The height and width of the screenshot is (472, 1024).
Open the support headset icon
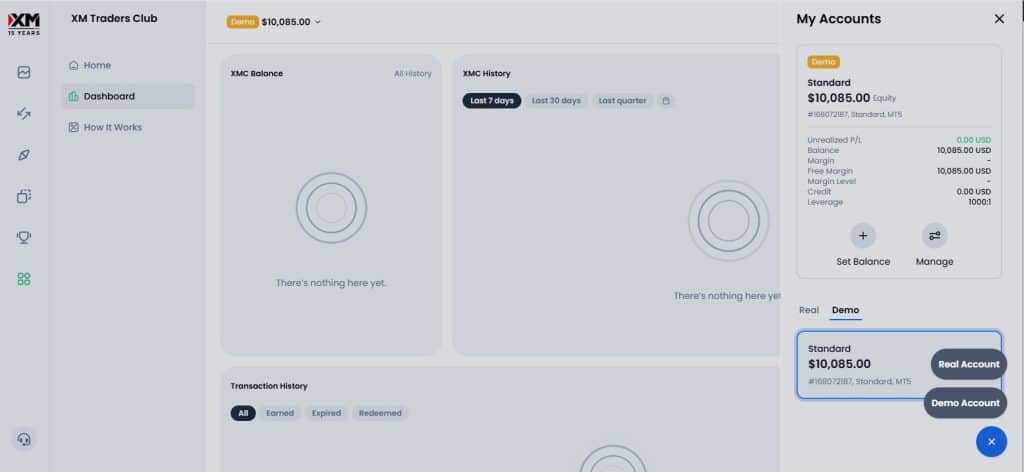pos(24,439)
